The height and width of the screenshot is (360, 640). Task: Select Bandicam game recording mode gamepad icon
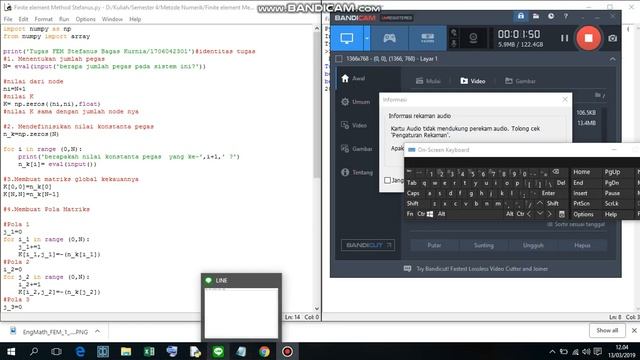[x=389, y=38]
